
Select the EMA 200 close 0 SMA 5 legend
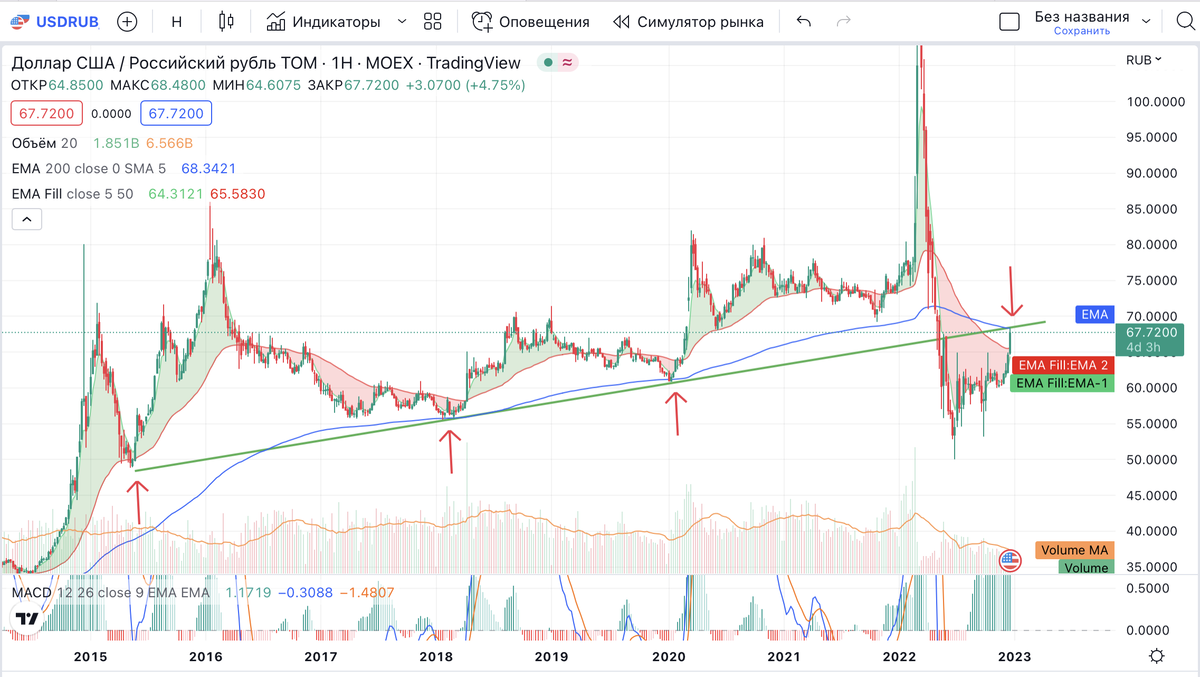[89, 168]
